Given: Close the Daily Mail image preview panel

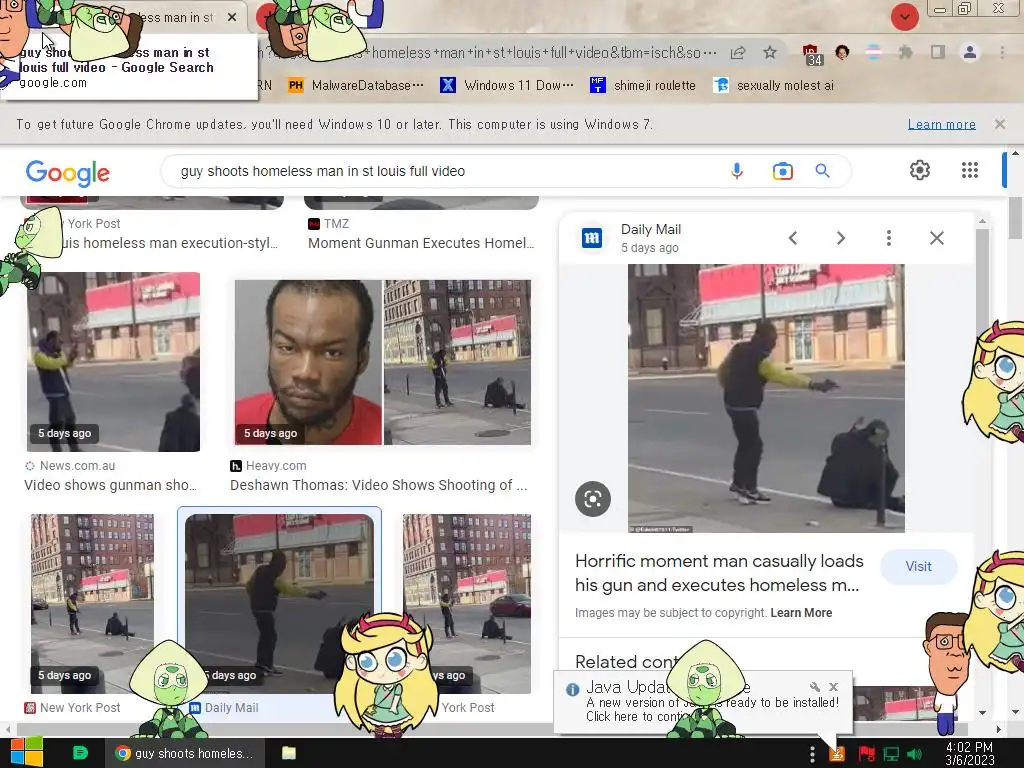Looking at the screenshot, I should click(936, 238).
